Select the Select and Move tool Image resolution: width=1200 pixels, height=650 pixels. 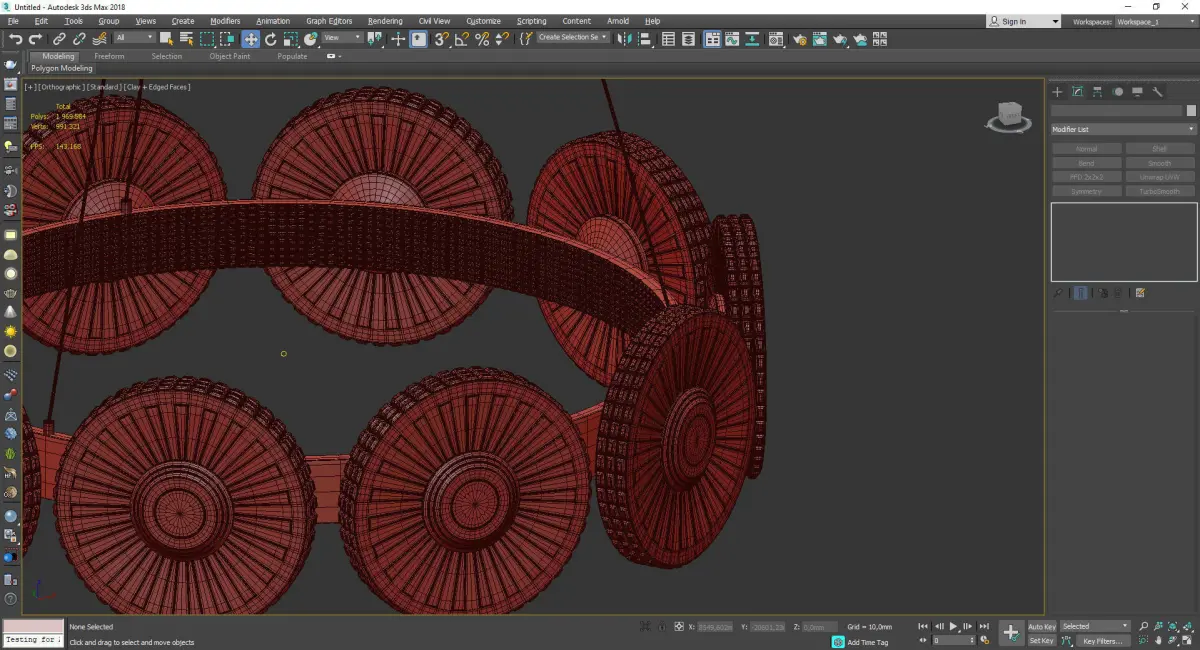click(x=250, y=39)
